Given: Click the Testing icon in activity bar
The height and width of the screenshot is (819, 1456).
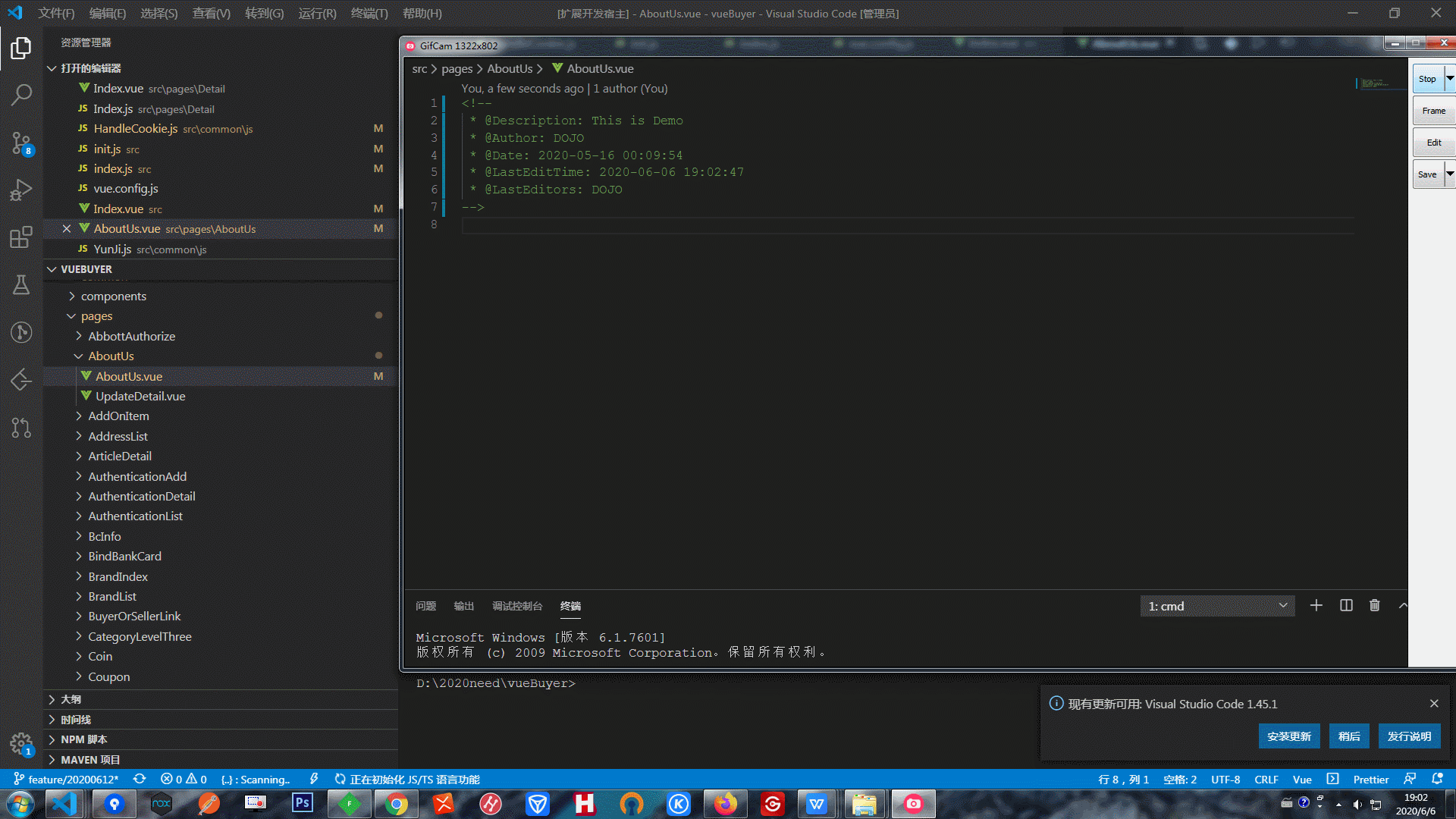Looking at the screenshot, I should 22,285.
